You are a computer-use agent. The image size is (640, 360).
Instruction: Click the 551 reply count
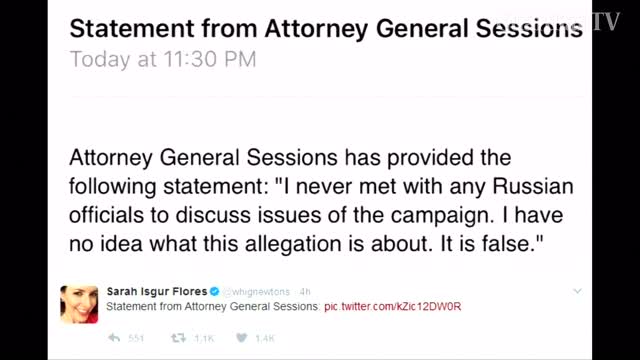coord(136,338)
